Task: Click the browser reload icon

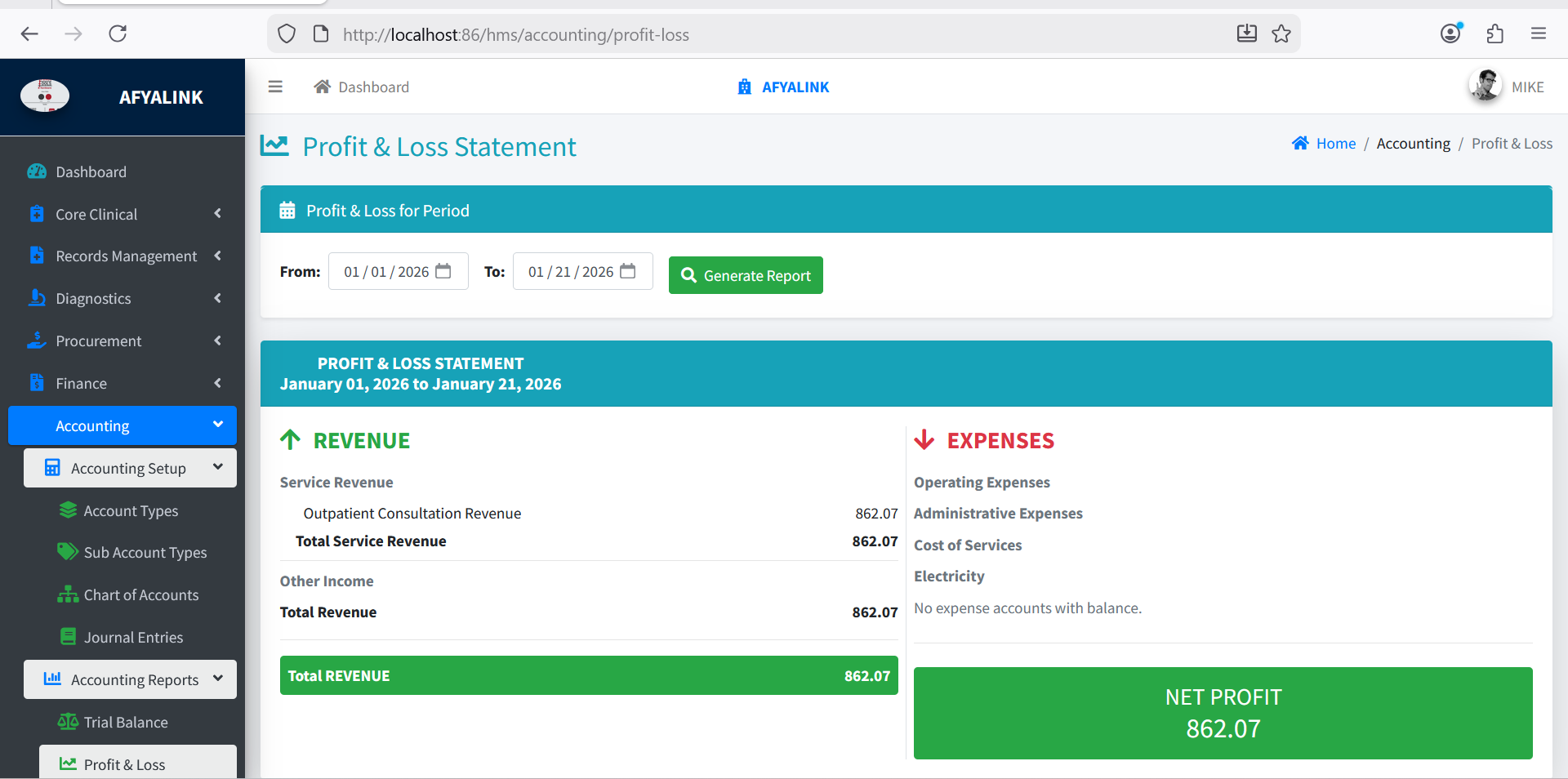Action: click(118, 33)
